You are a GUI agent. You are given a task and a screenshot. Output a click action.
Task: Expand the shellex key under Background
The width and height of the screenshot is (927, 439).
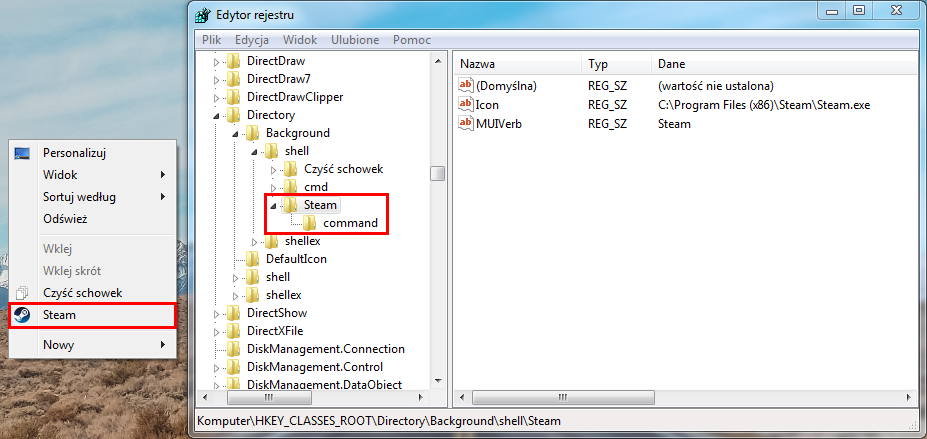point(254,242)
